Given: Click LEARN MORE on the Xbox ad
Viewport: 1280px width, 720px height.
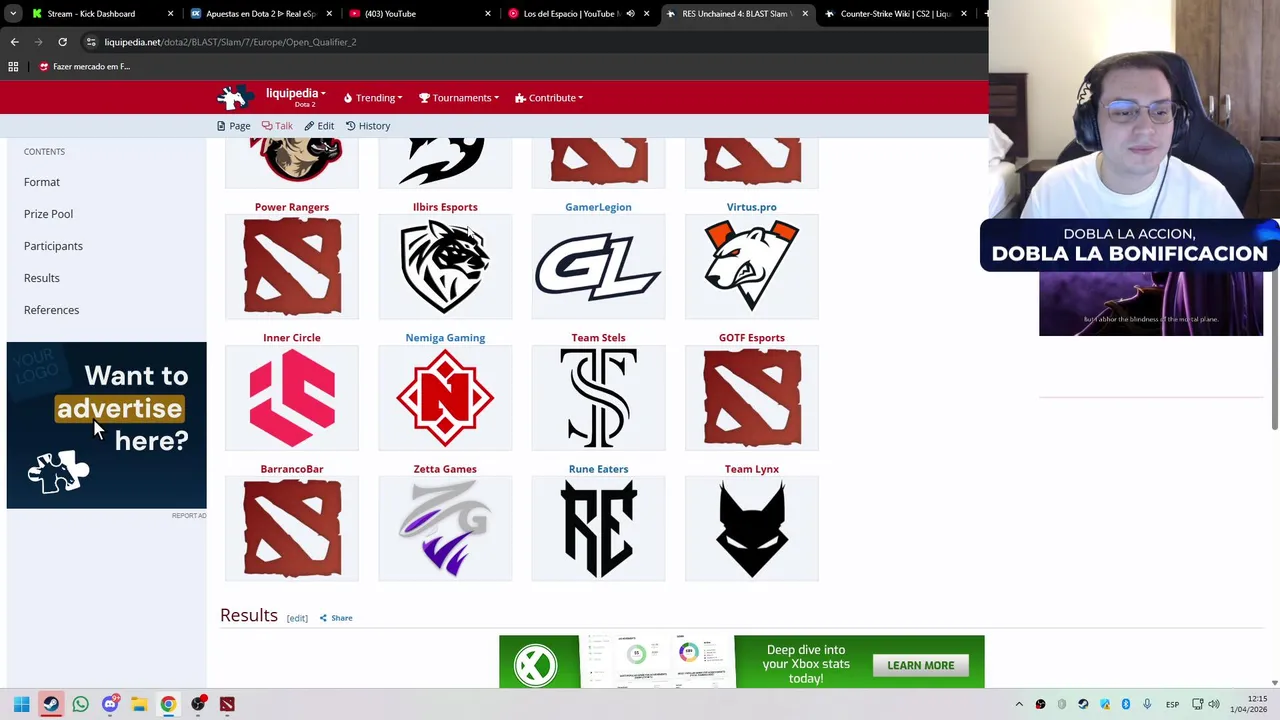Looking at the screenshot, I should [920, 665].
